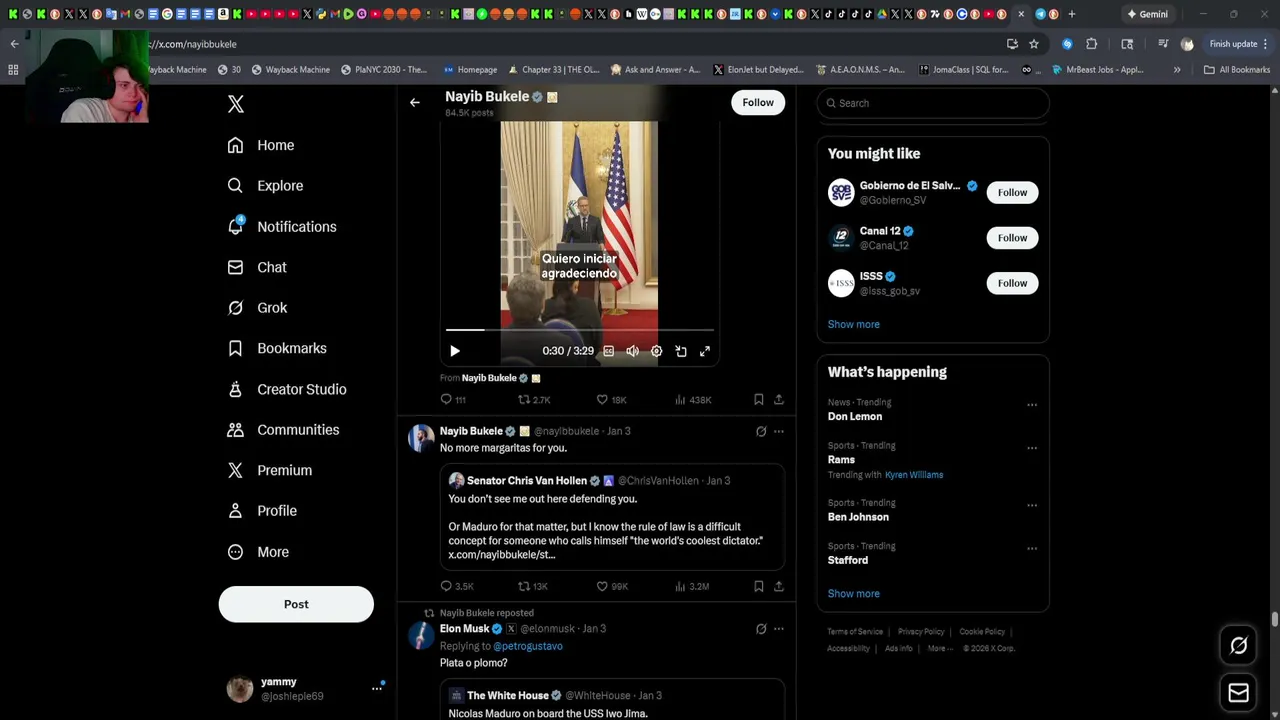Open All Bookmarks folder
This screenshot has height=720, width=1280.
click(x=1237, y=70)
